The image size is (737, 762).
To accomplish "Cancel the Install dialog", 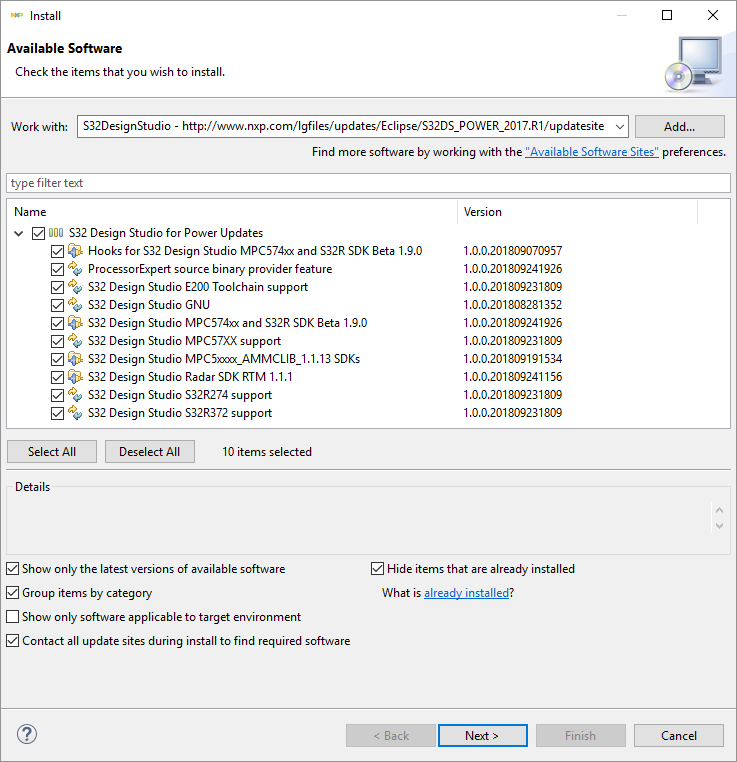I will 678,735.
